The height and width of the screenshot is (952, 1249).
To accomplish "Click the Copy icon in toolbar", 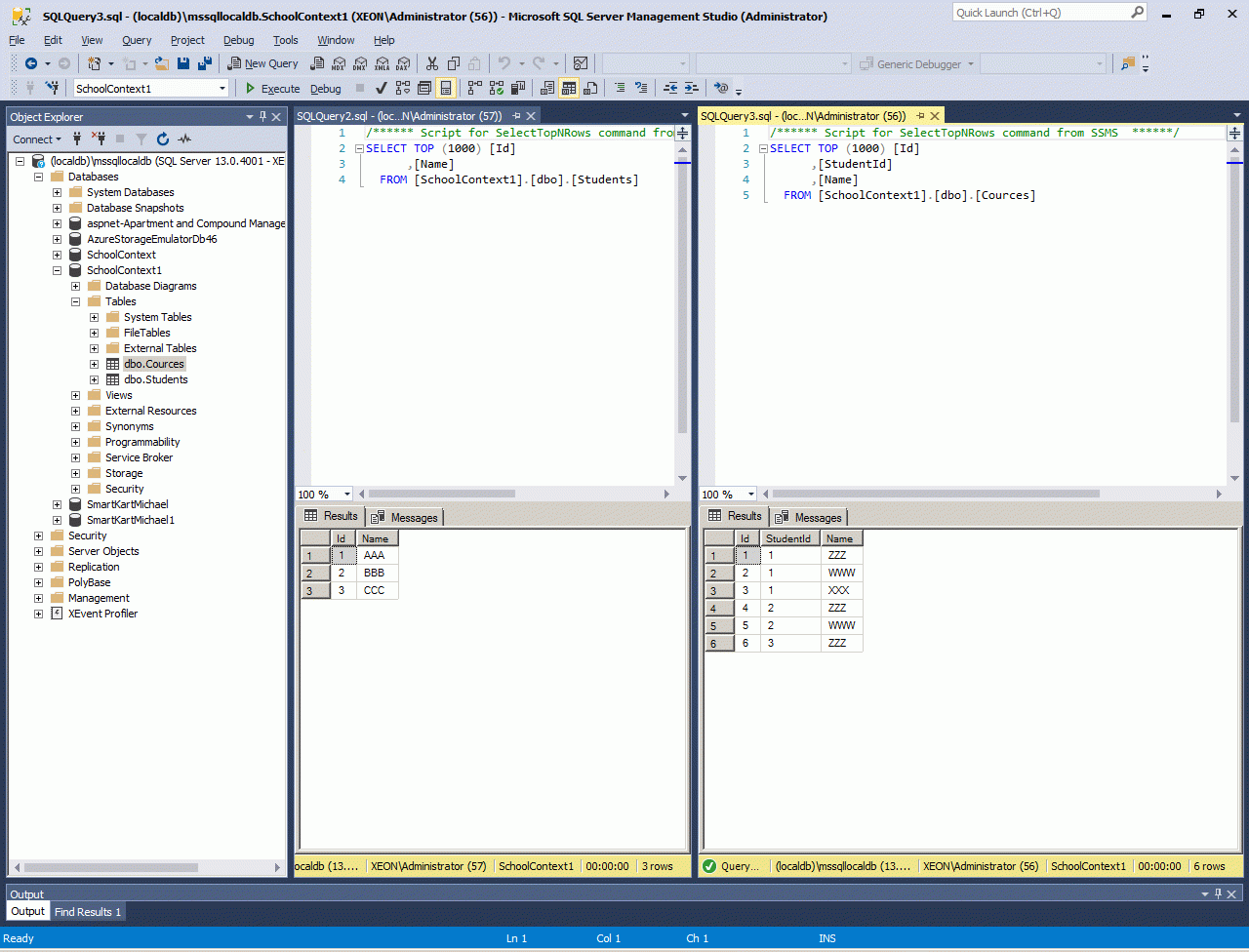I will click(454, 63).
